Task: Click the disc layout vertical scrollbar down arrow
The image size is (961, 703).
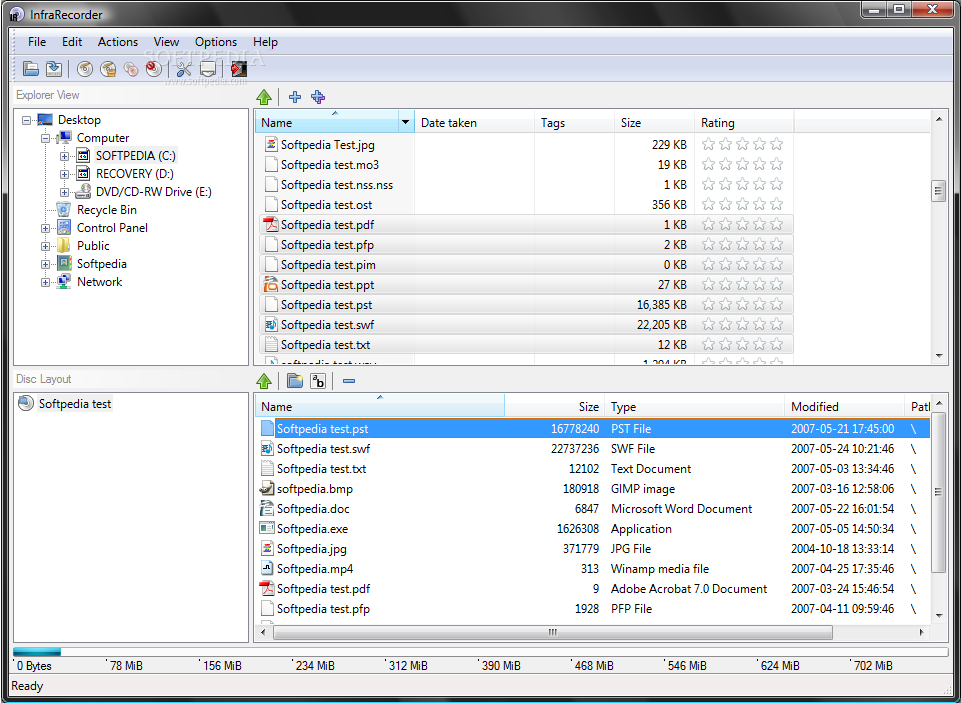Action: 938,616
